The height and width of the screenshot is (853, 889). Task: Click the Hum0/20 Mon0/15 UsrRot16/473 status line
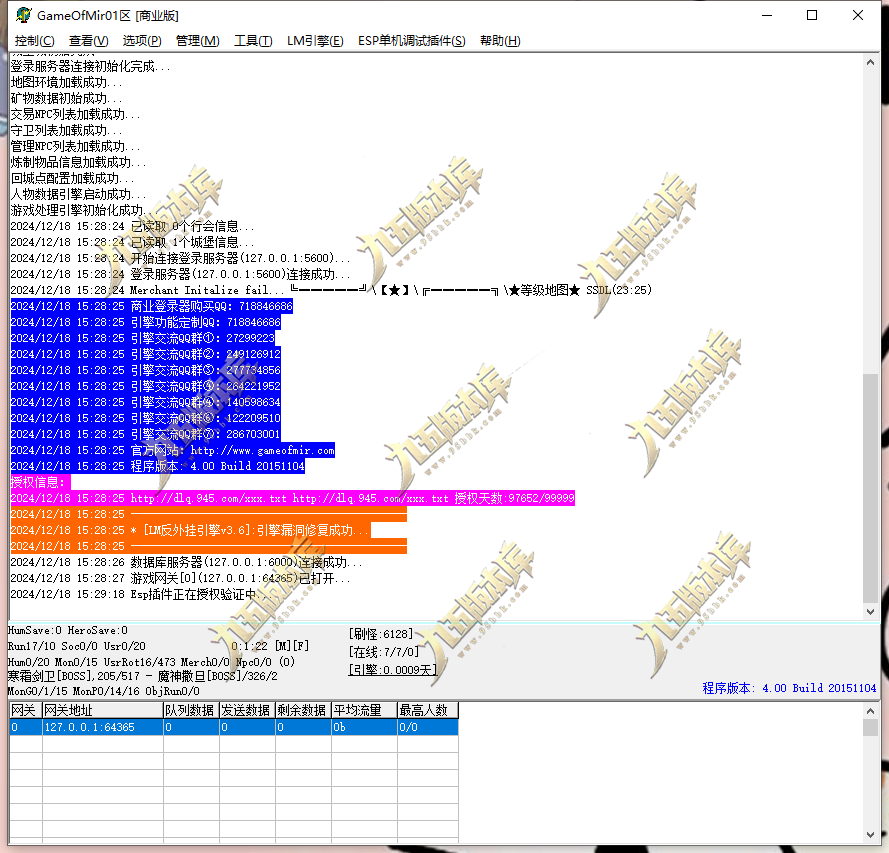(151, 661)
